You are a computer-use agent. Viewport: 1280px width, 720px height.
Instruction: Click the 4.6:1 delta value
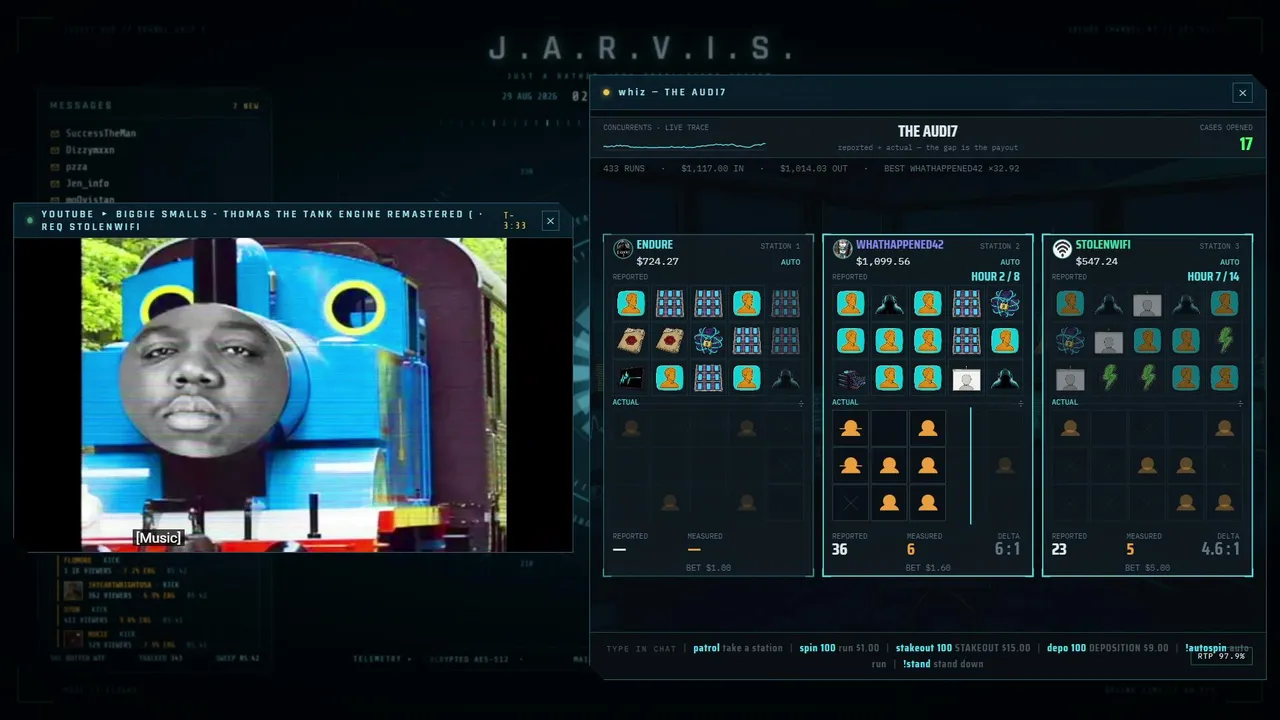coord(1221,549)
